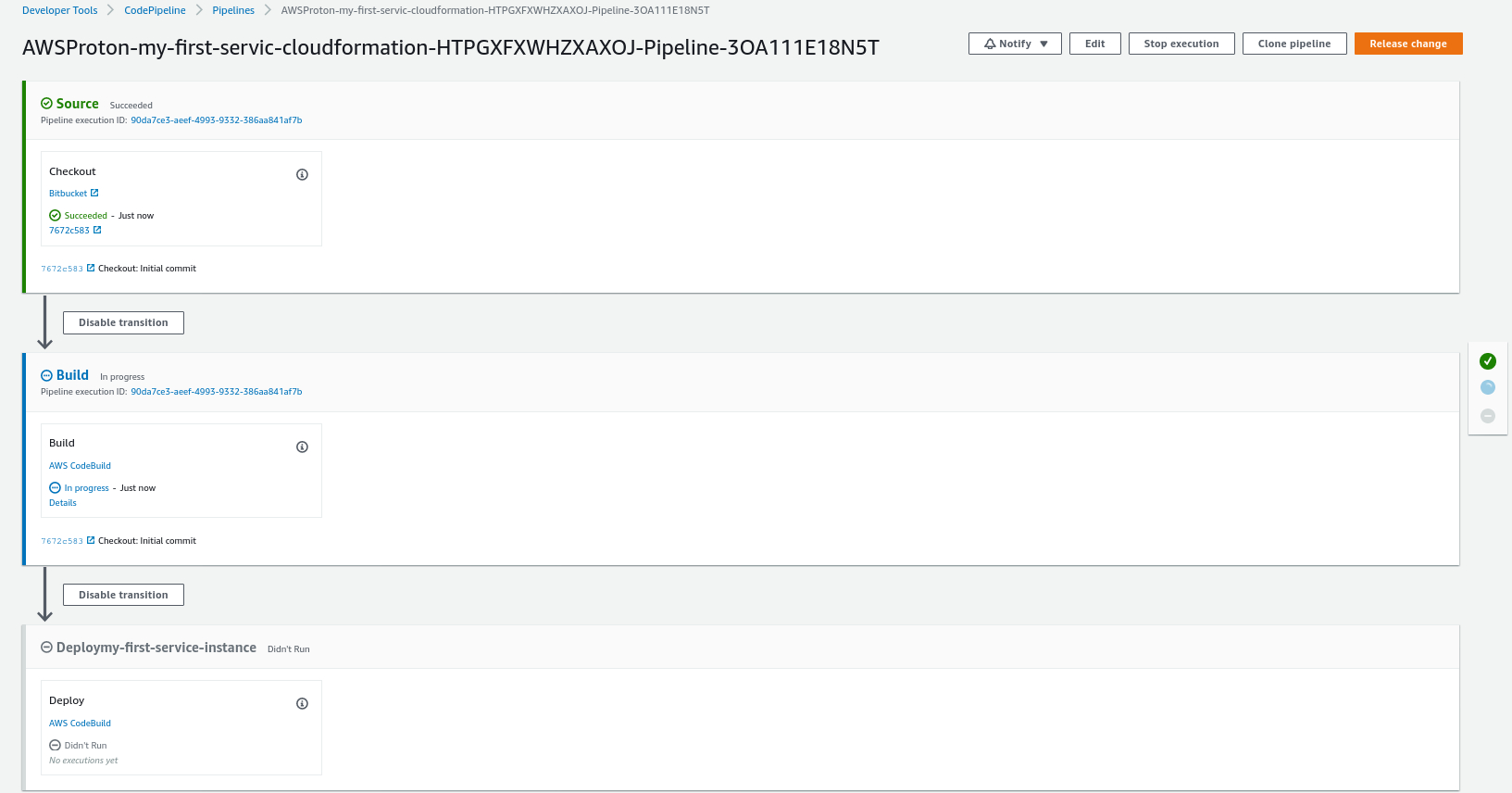
Task: Click the Build stage heading
Action: pos(72,375)
